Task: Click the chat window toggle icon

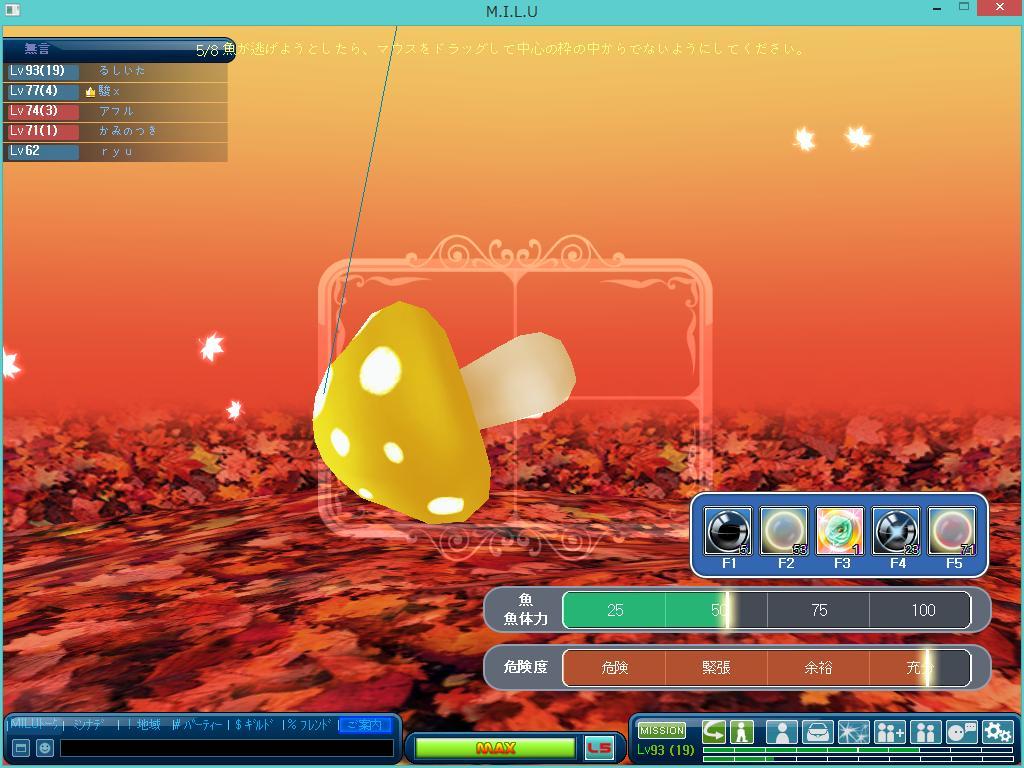Action: coord(20,748)
